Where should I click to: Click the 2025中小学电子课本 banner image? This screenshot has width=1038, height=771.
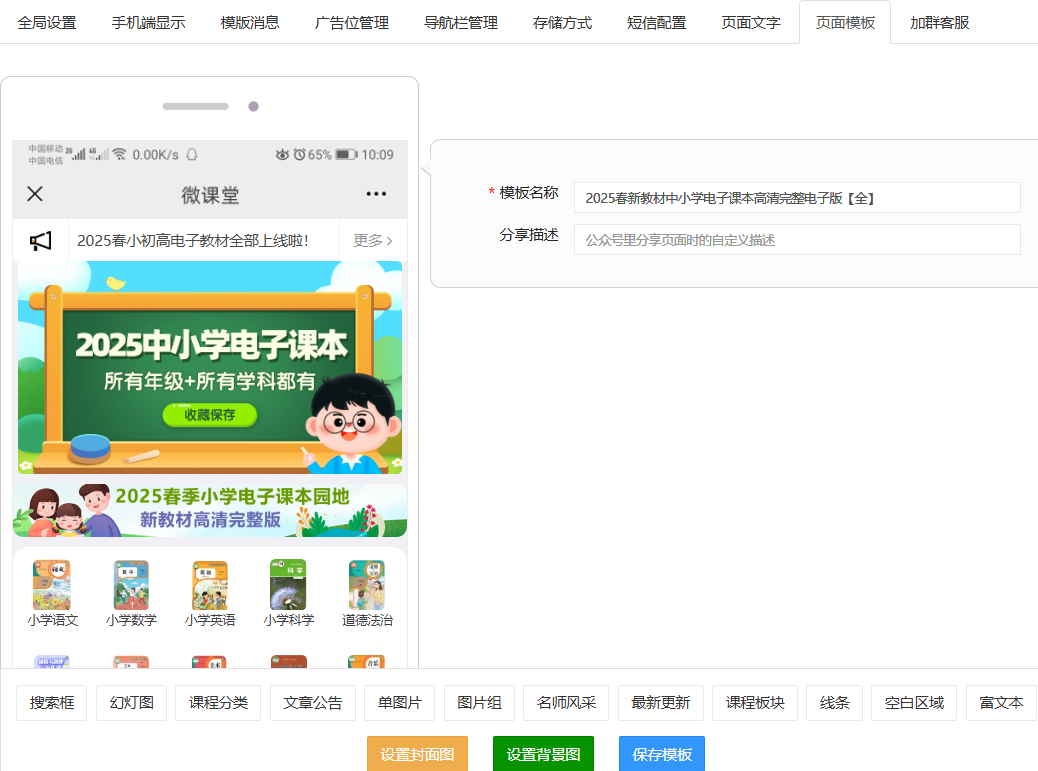coord(210,368)
